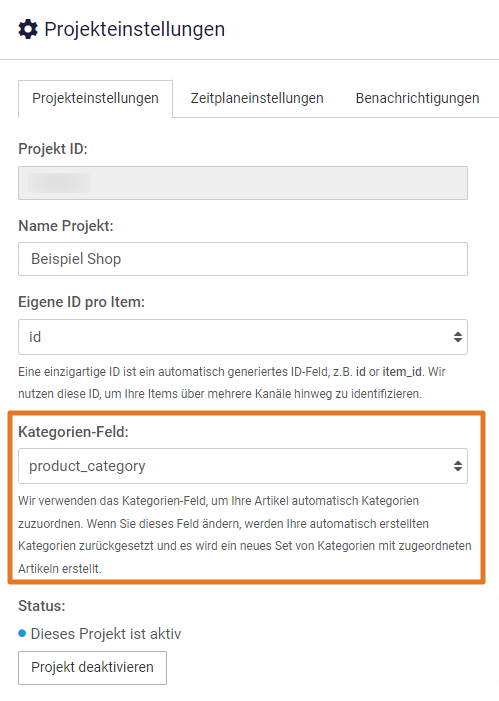The image size is (499, 701).
Task: Click the Kategorien-Feld label
Action: [x=73, y=432]
